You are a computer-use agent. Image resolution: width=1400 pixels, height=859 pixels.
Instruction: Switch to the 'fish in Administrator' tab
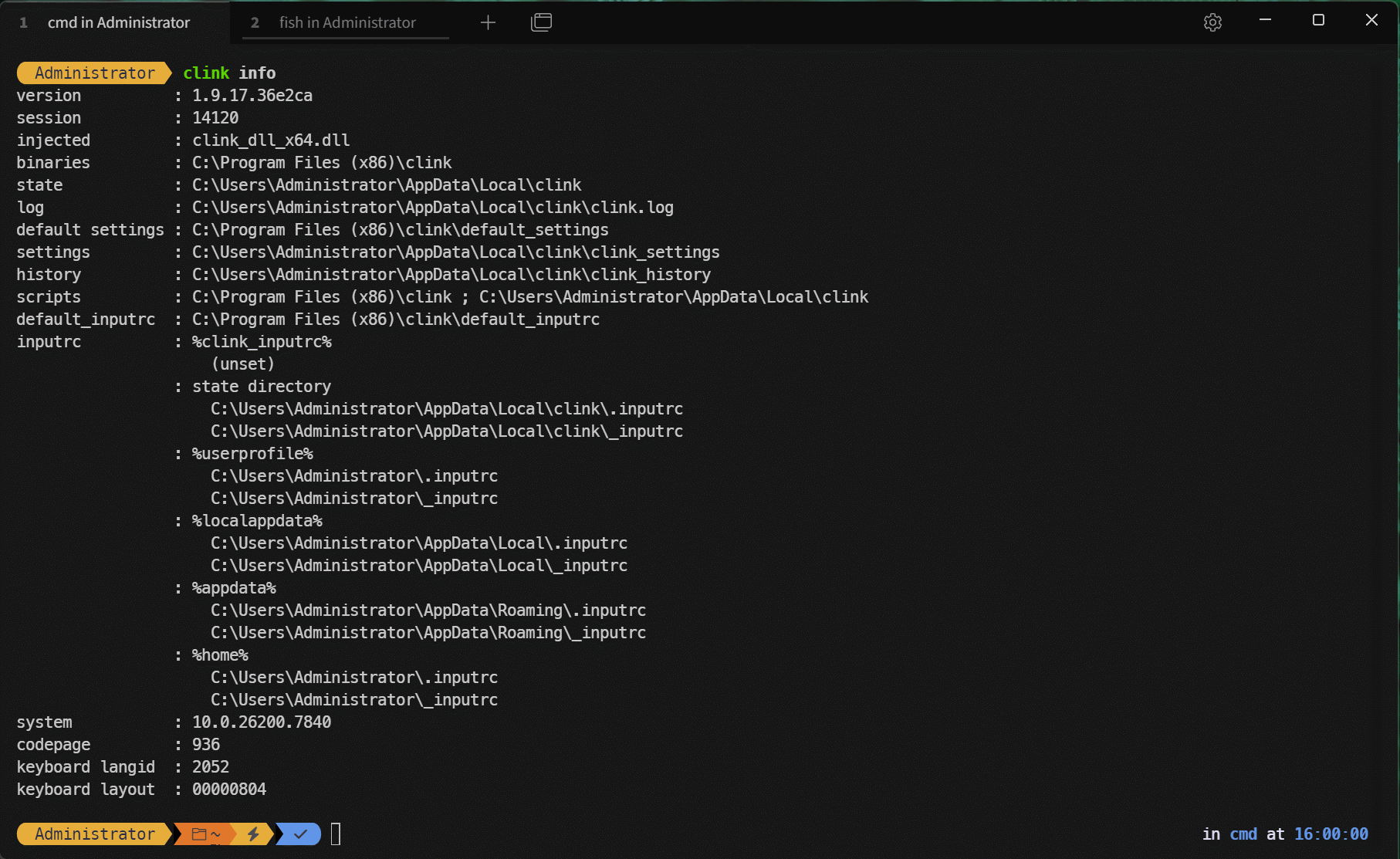(x=347, y=23)
